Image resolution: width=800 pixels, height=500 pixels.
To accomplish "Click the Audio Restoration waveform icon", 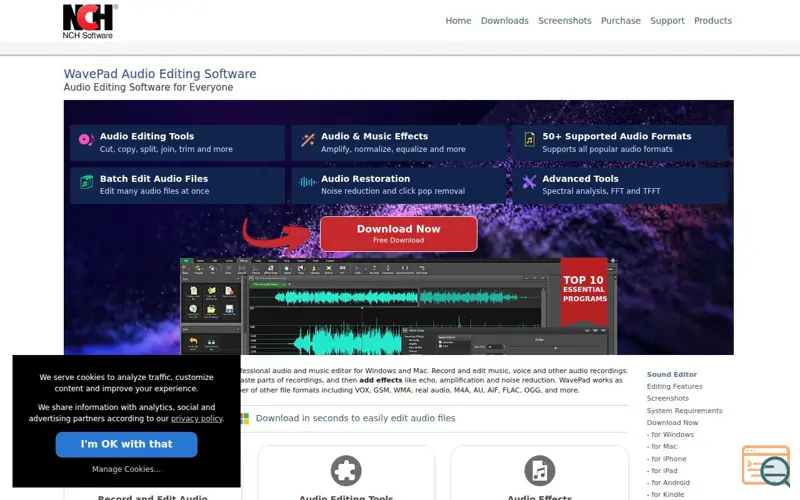I will click(x=307, y=182).
